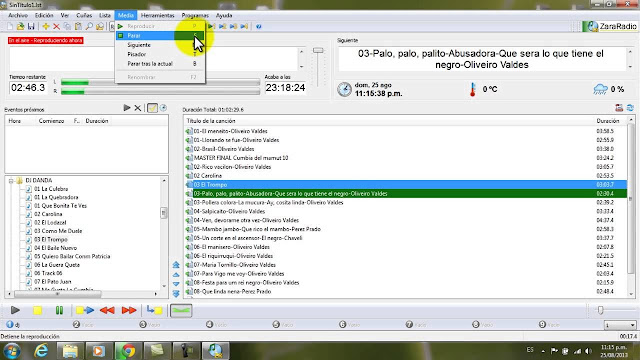The width and height of the screenshot is (640, 360).
Task: Toggle the highlighted events enable button
Action: [x=152, y=108]
